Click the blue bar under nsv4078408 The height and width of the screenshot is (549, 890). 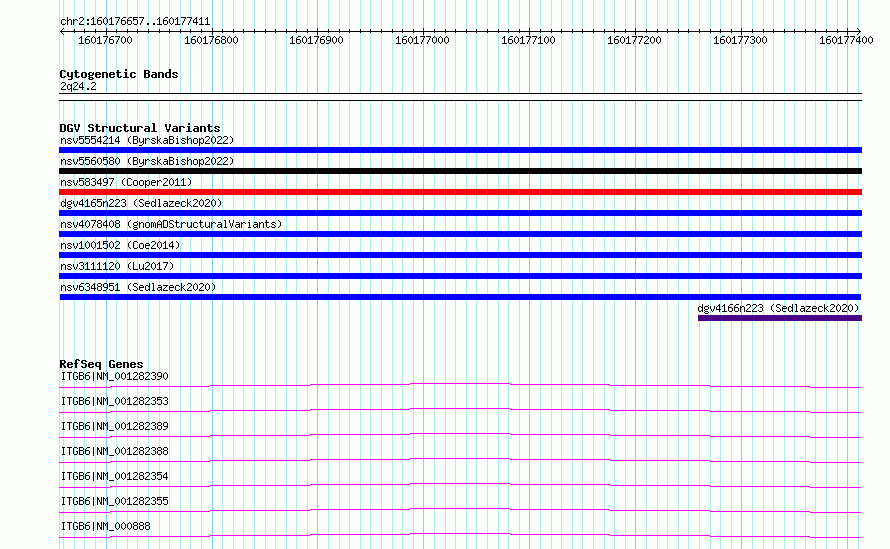point(460,234)
